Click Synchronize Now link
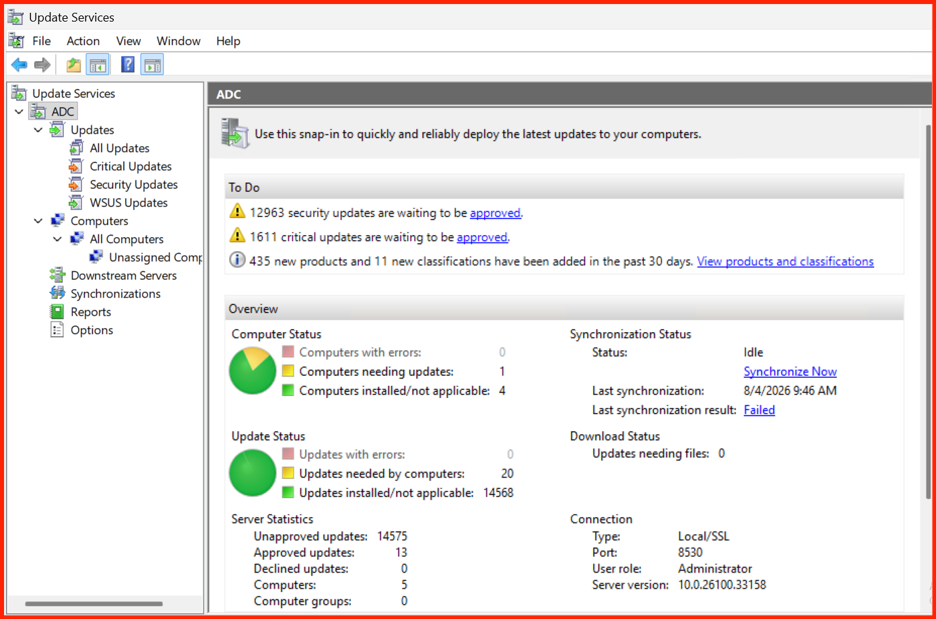The height and width of the screenshot is (619, 936). pyautogui.click(x=790, y=371)
